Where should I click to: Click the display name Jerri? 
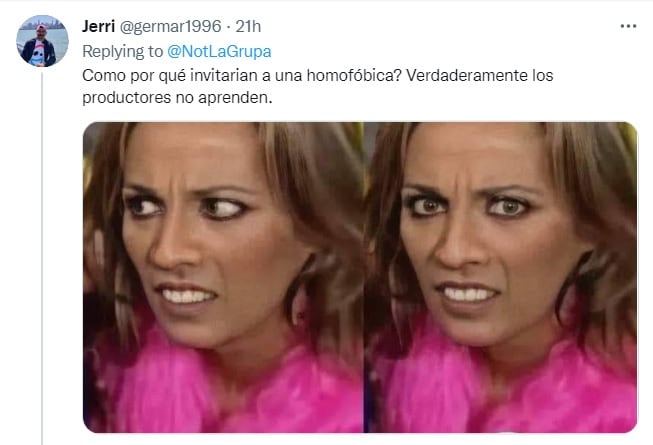(98, 27)
